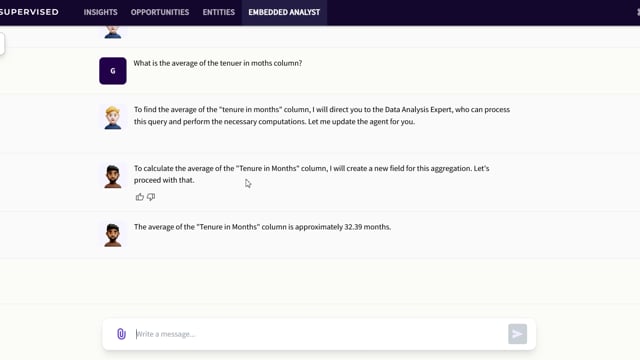Click the send message arrow button

[517, 334]
